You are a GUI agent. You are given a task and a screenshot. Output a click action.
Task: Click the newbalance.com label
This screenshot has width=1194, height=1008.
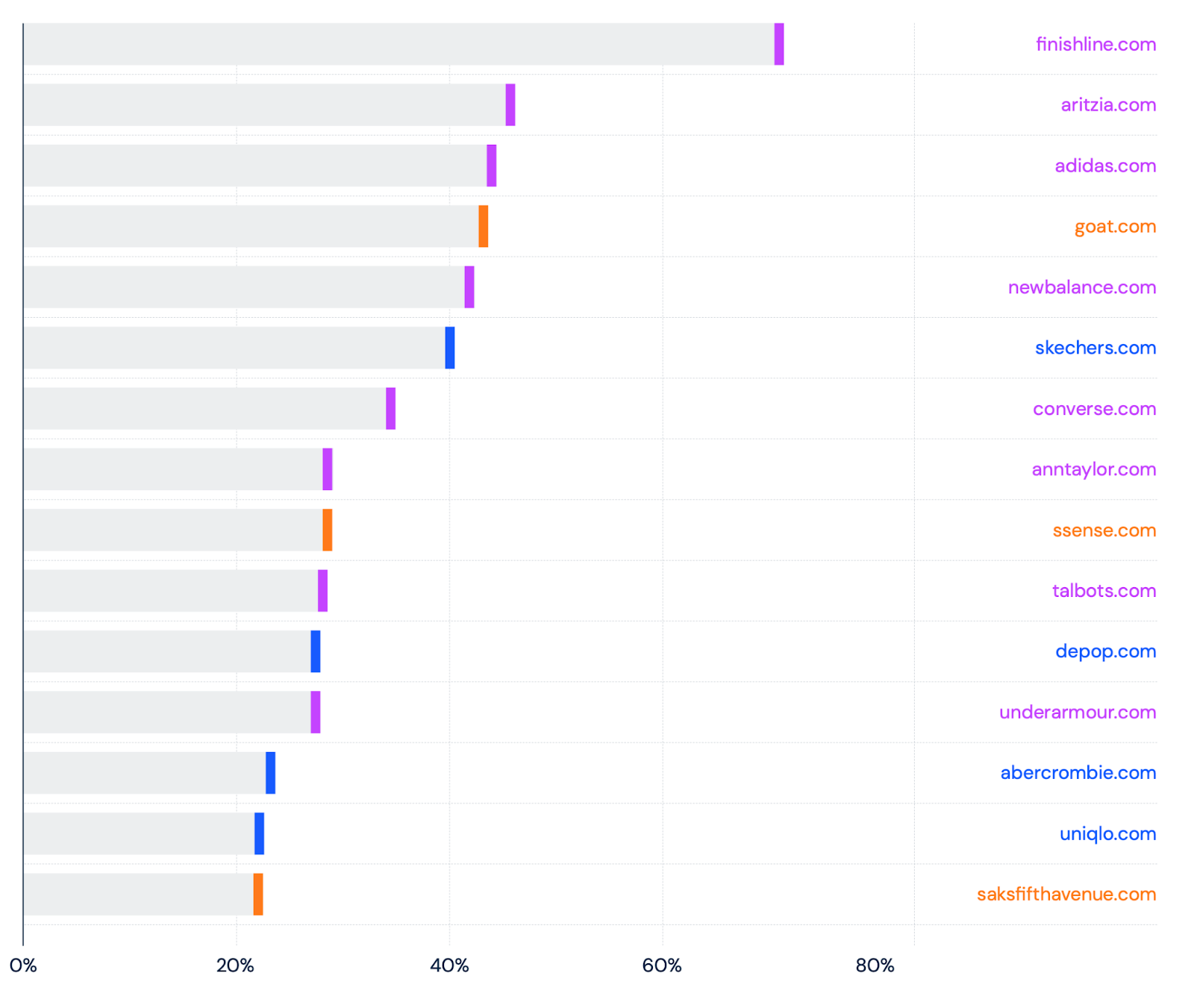pyautogui.click(x=1082, y=287)
